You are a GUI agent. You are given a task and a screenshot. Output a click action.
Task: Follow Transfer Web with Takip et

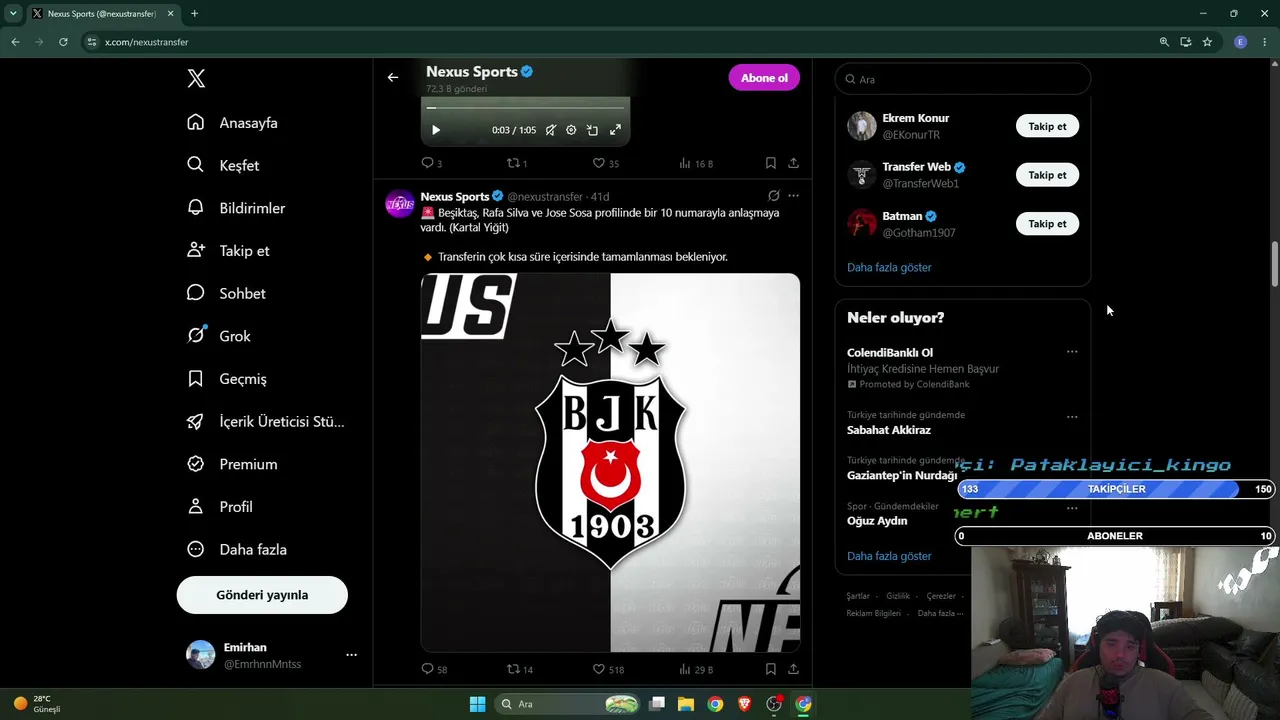(x=1047, y=175)
